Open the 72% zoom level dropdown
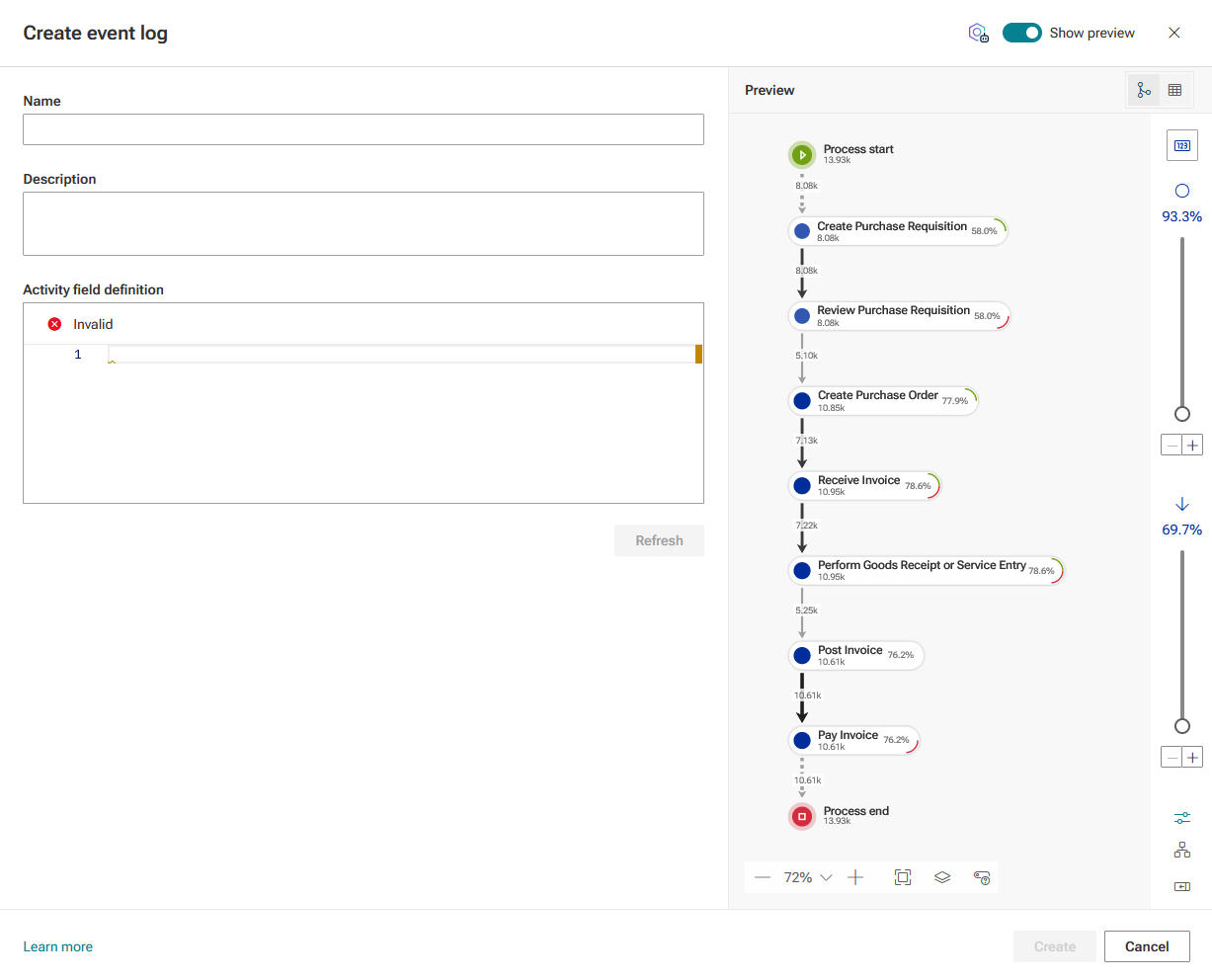Image resolution: width=1212 pixels, height=980 pixels. click(x=808, y=877)
